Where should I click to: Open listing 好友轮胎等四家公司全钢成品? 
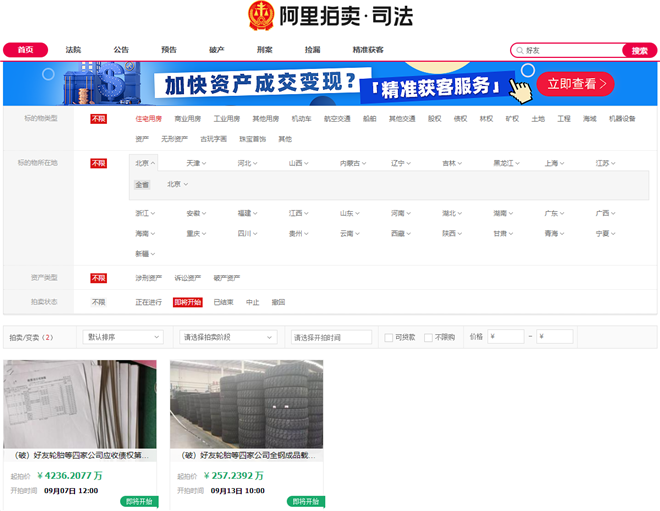click(248, 455)
